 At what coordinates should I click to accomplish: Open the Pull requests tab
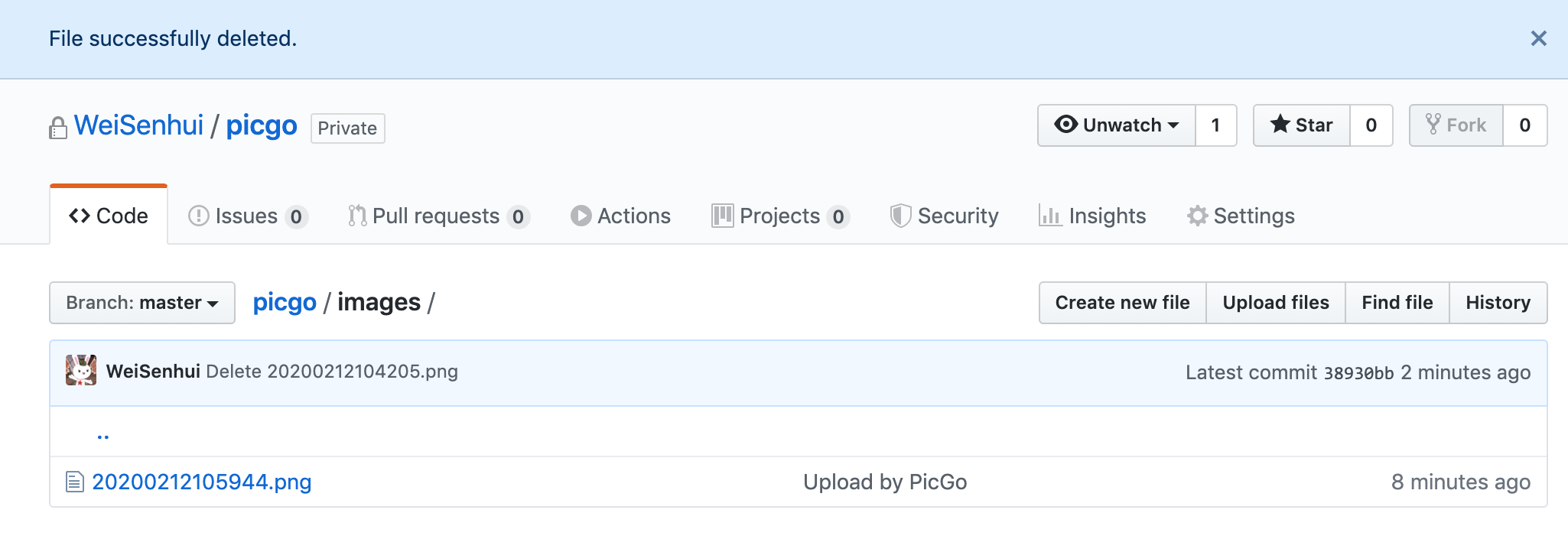point(436,216)
